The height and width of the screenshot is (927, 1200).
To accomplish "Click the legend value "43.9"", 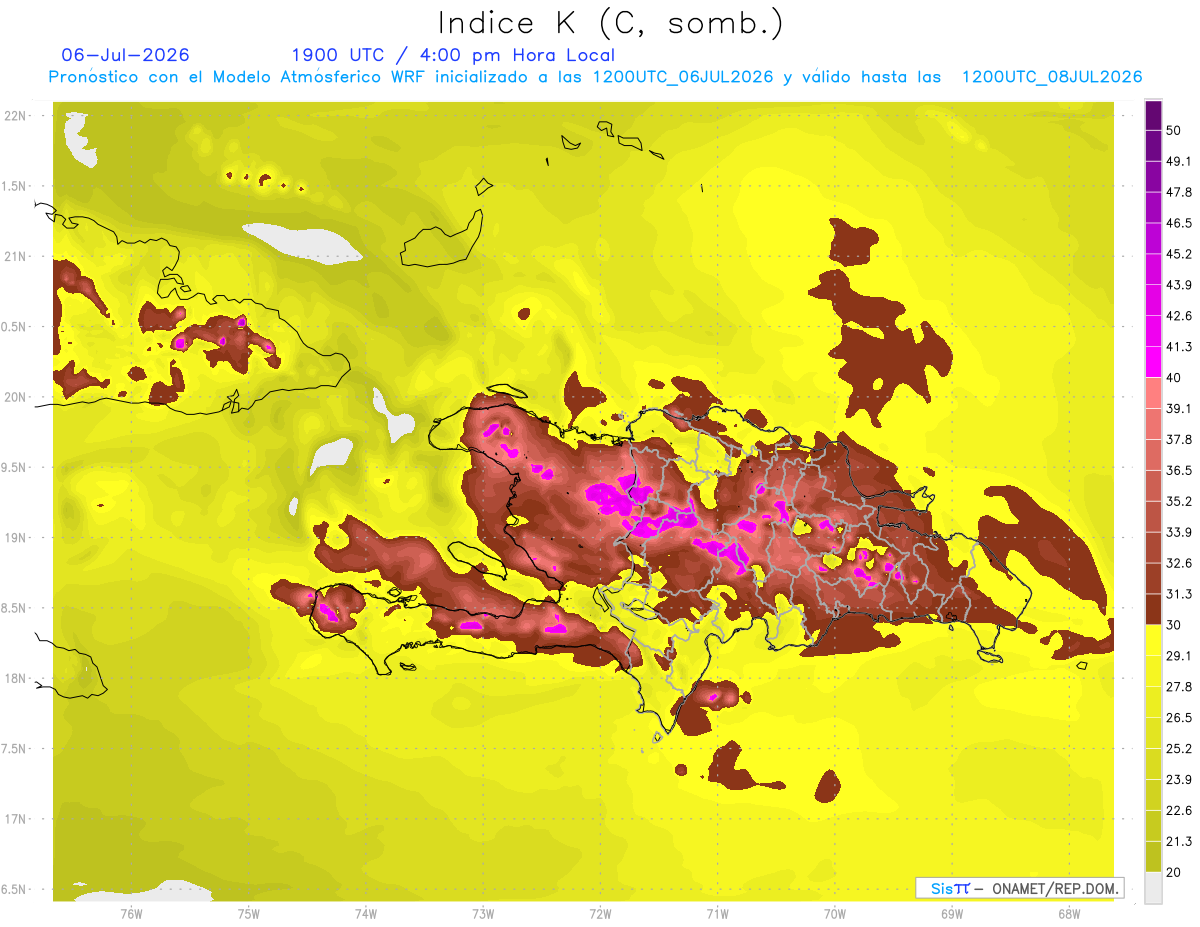I will (x=1179, y=285).
